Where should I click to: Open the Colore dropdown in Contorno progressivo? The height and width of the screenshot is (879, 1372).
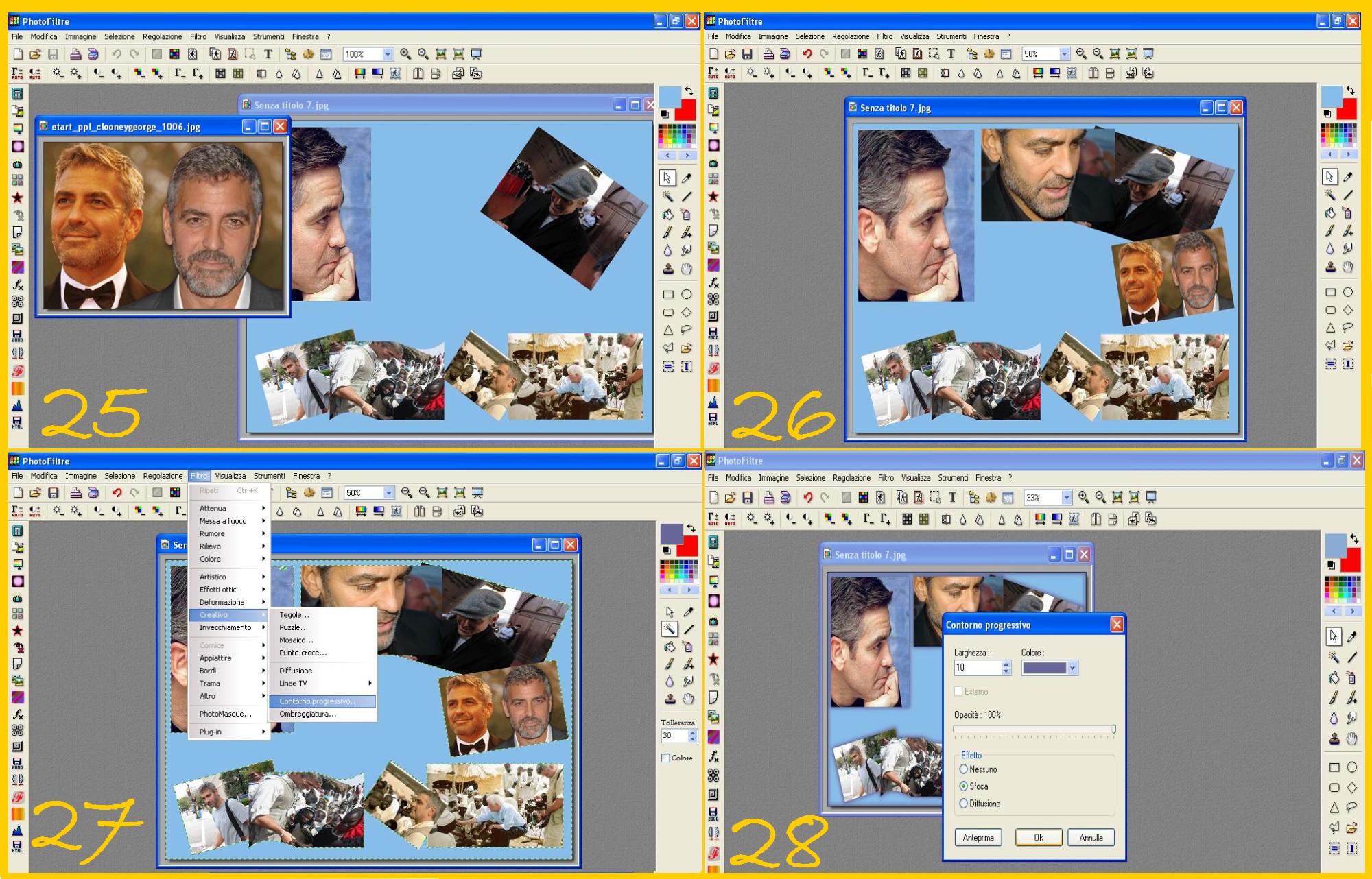(x=1072, y=668)
